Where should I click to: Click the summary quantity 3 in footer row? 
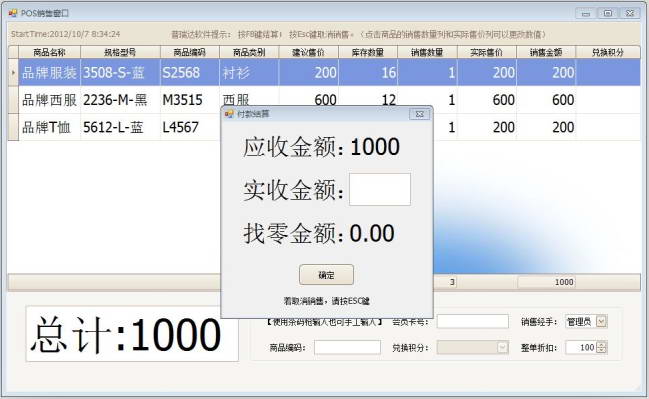(445, 282)
